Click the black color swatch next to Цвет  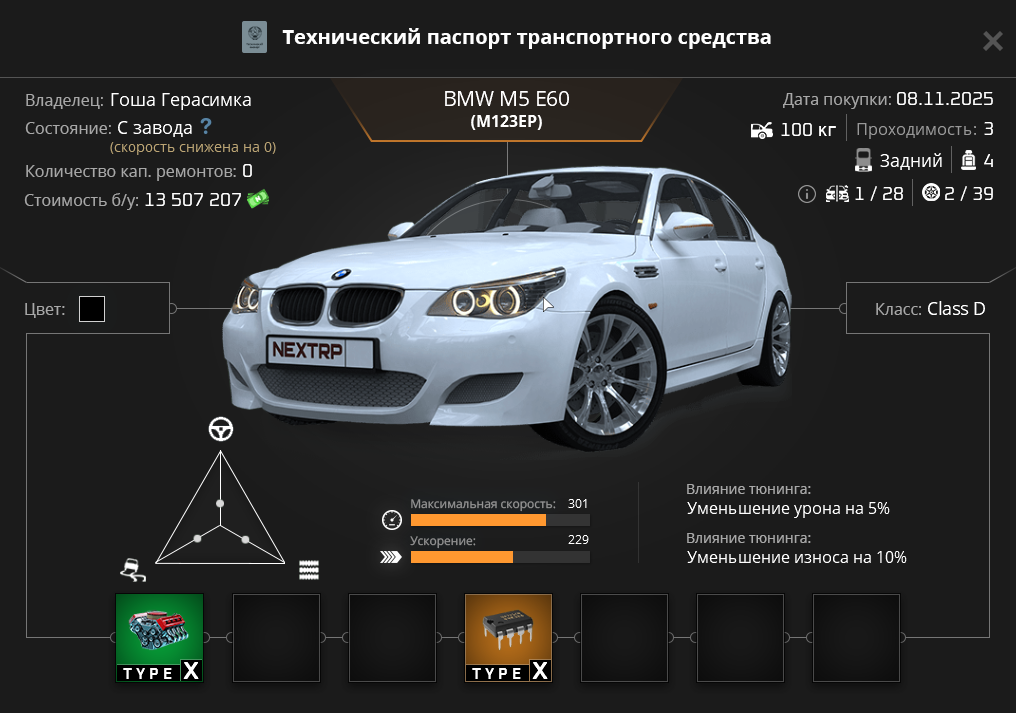pos(92,309)
